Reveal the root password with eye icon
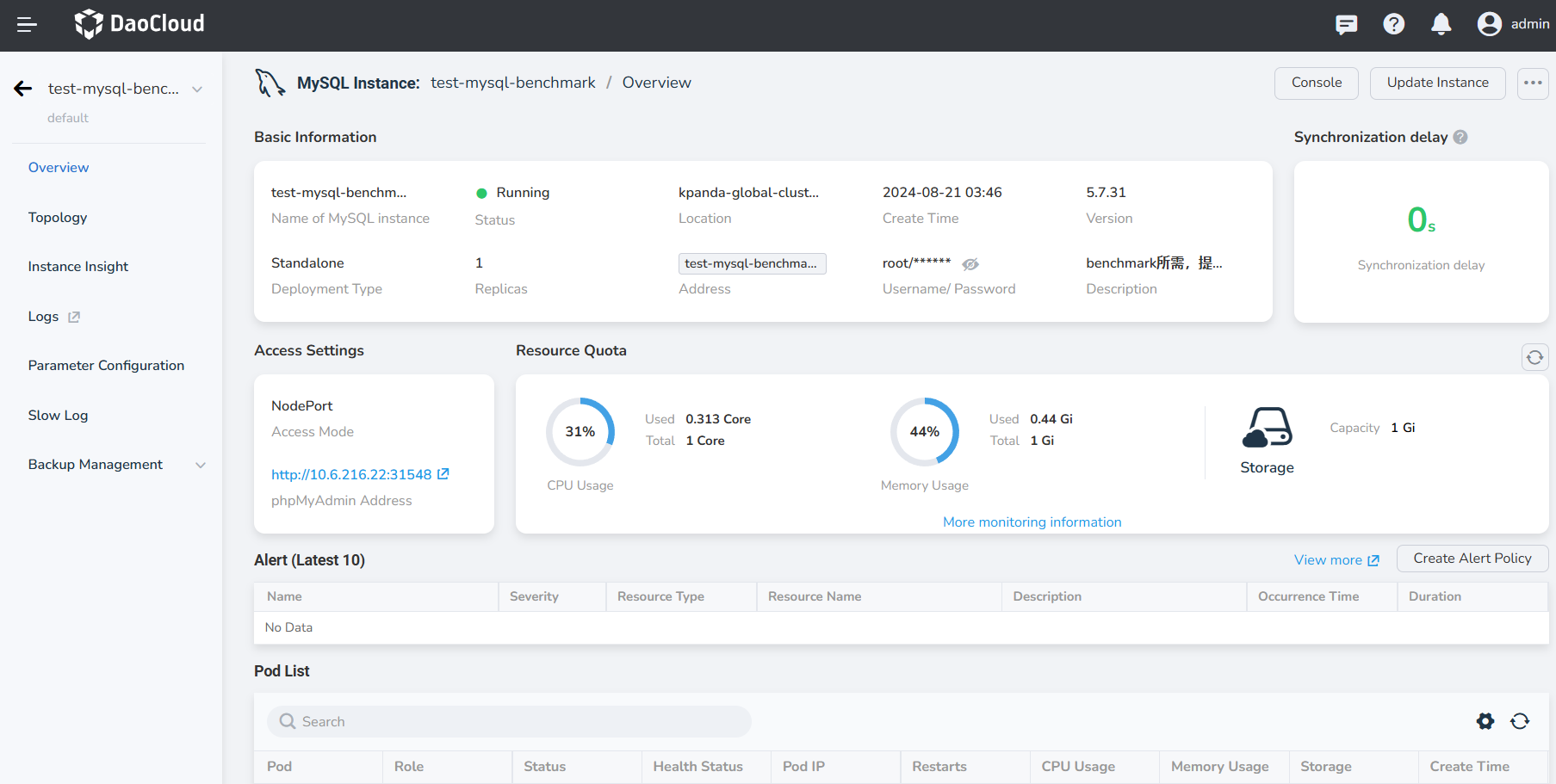The image size is (1556, 784). click(970, 264)
